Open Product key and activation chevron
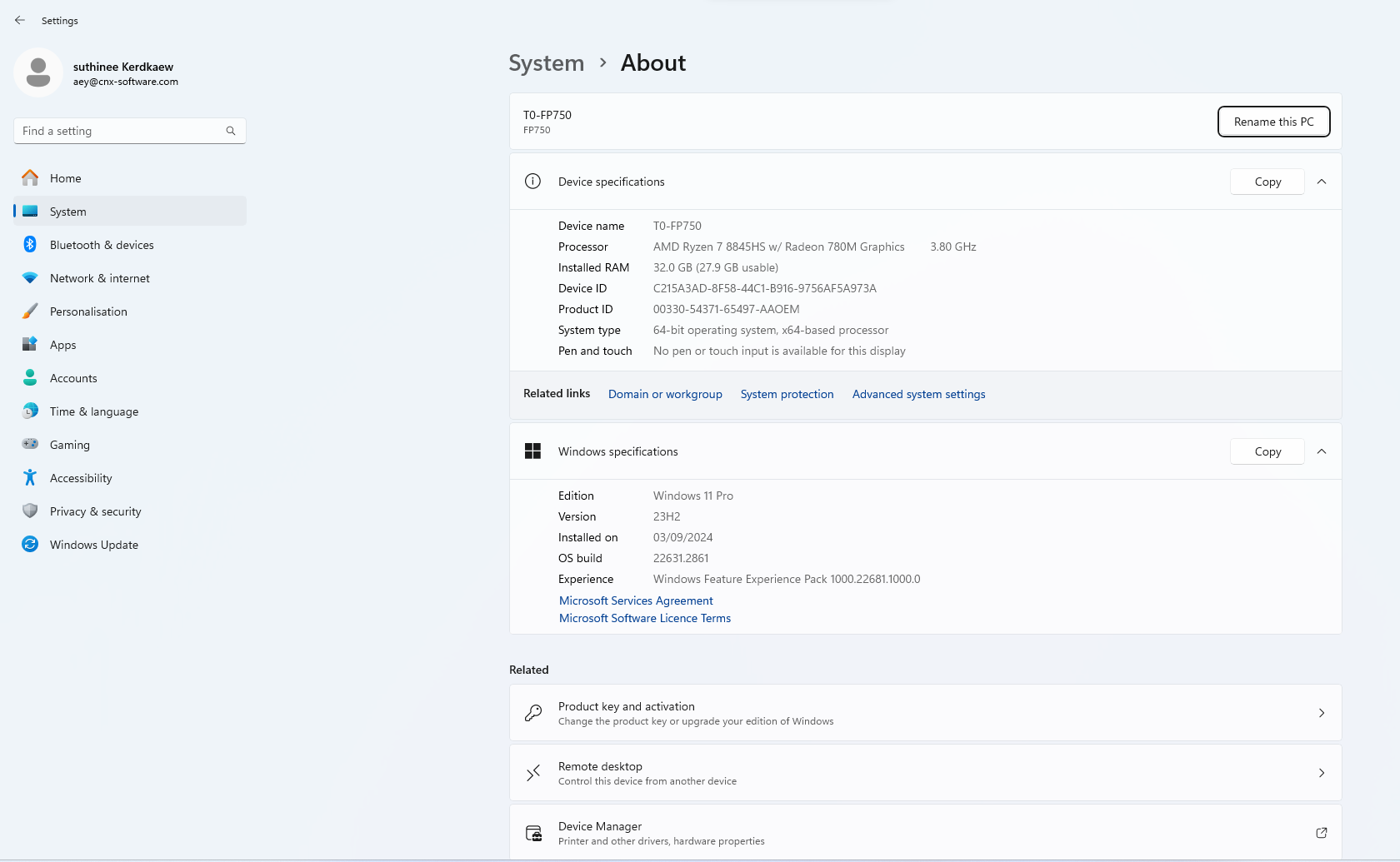 pyautogui.click(x=1322, y=713)
